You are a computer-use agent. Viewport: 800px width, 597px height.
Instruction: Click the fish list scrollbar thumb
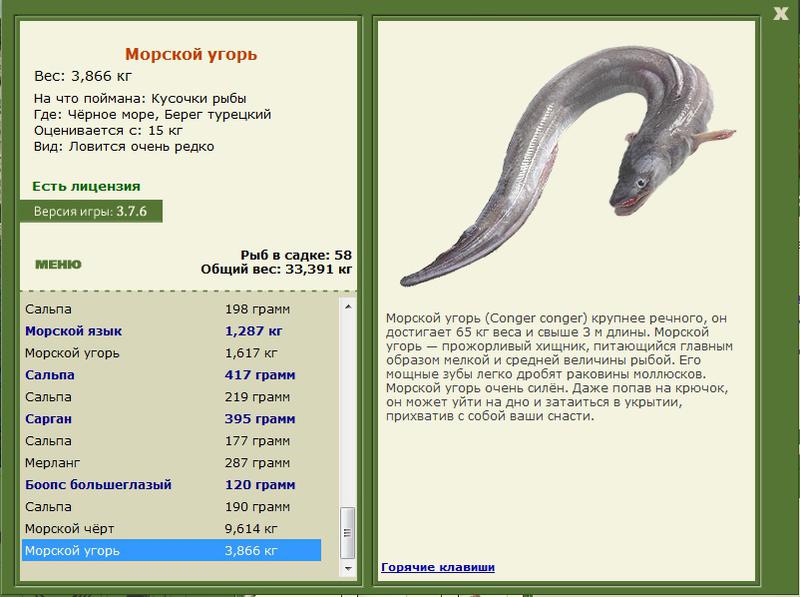(x=348, y=533)
